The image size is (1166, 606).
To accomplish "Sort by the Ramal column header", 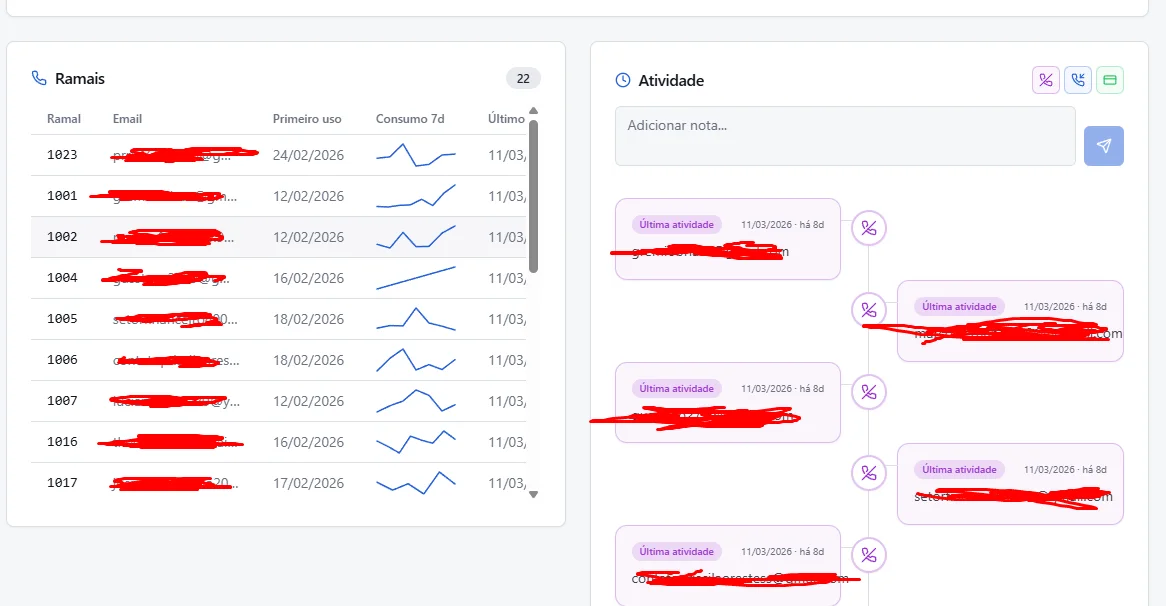I will tap(64, 119).
